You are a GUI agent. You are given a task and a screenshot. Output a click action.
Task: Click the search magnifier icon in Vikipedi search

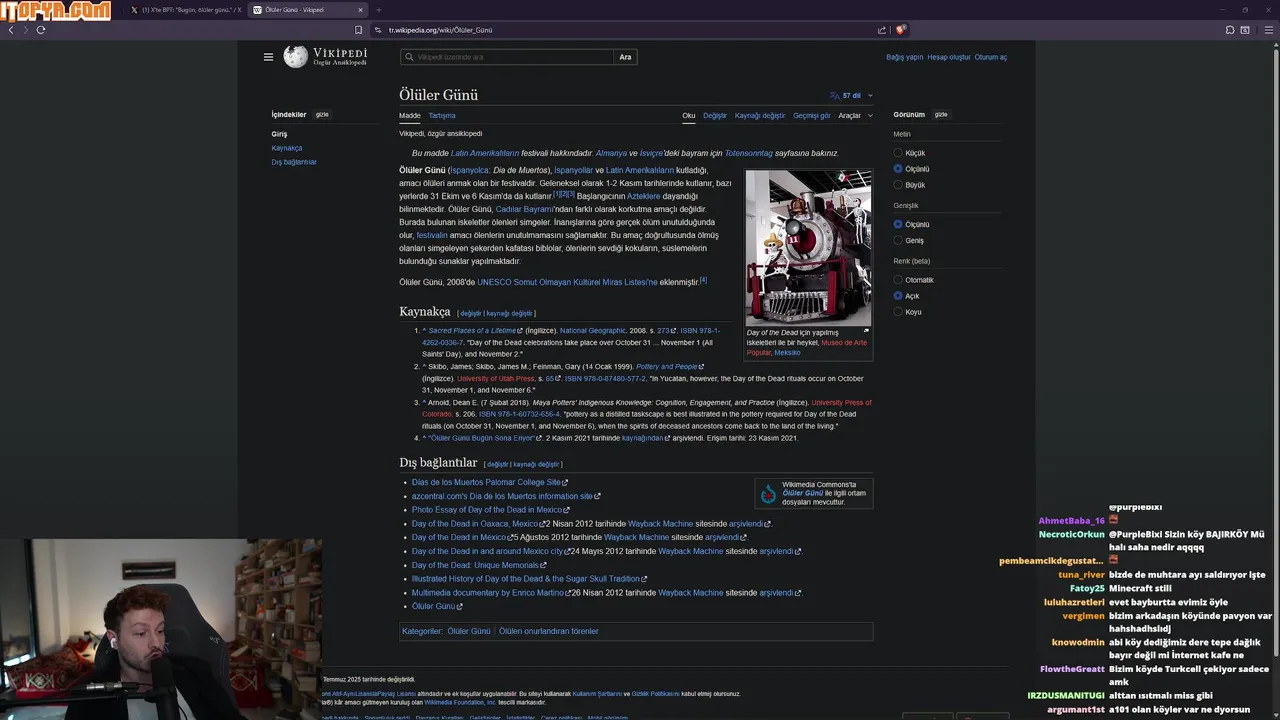coord(409,57)
